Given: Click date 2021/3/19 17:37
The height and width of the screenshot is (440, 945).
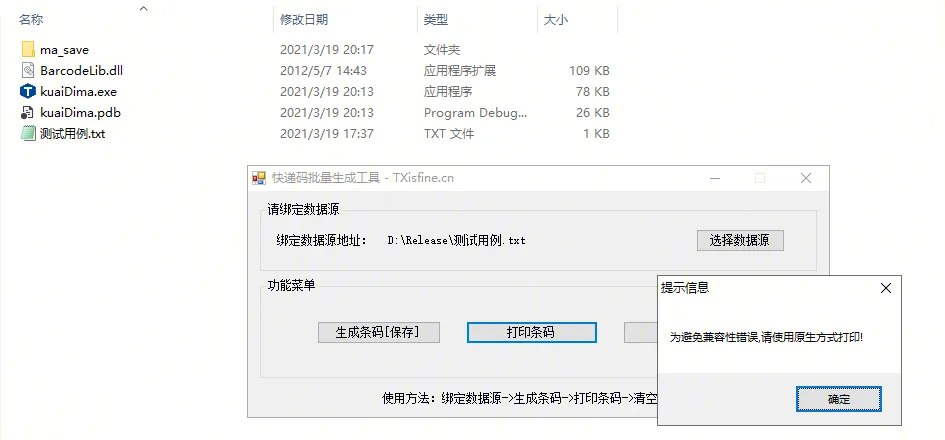Looking at the screenshot, I should (327, 134).
